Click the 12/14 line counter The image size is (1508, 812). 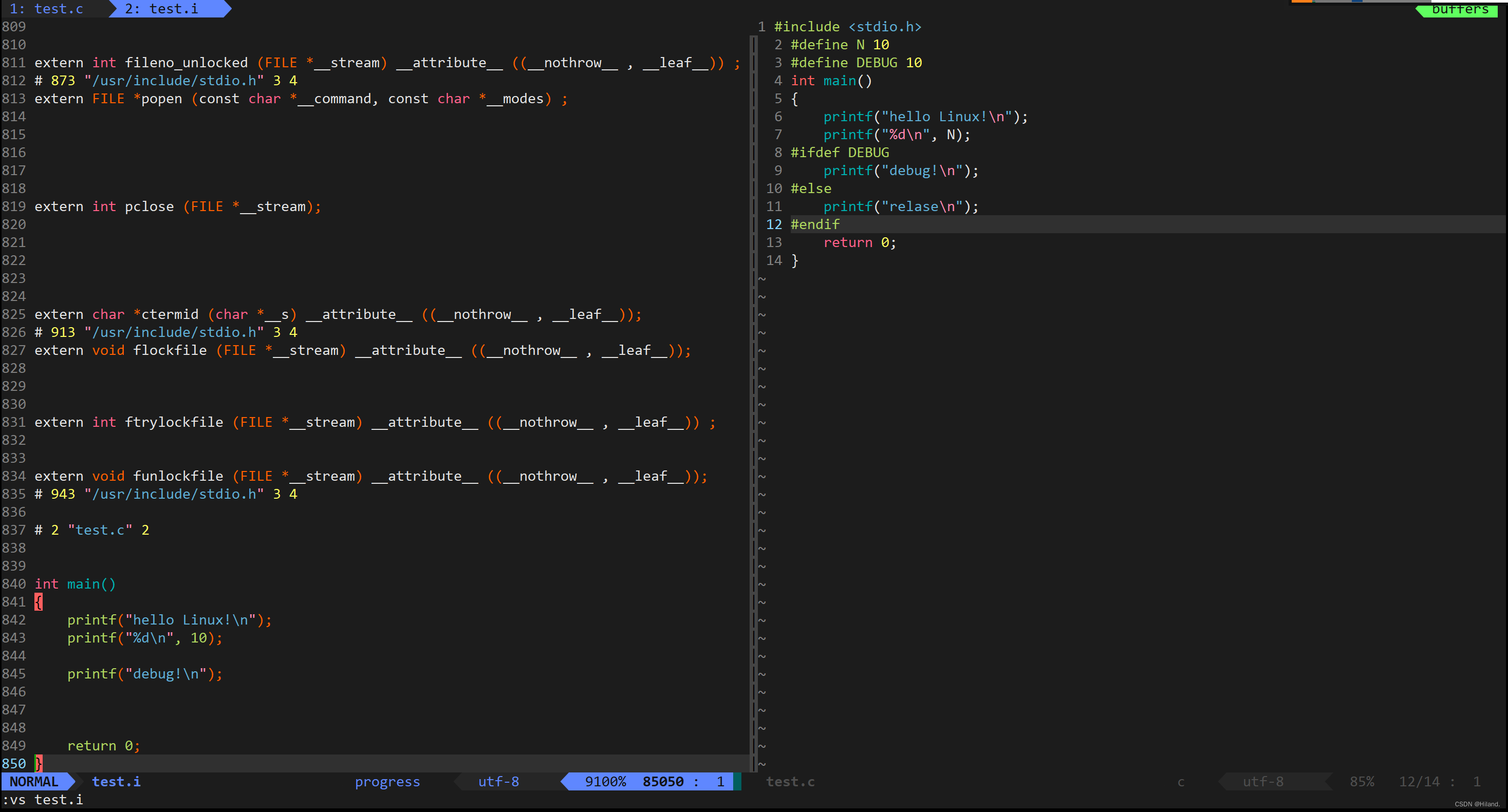(1419, 782)
